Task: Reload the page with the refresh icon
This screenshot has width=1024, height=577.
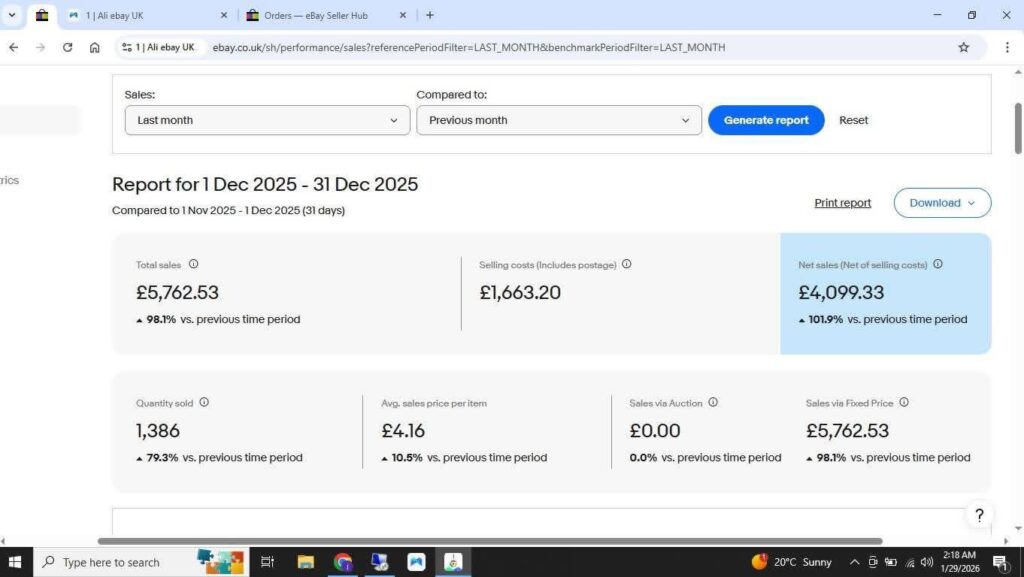Action: (67, 47)
